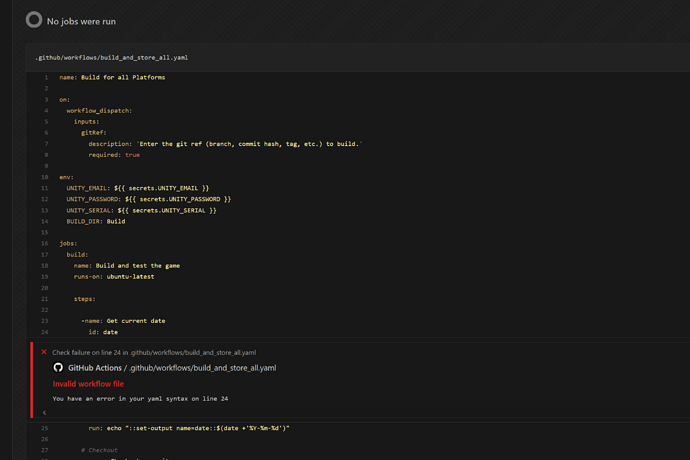Viewport: 690px width, 460px height.
Task: Click the 'workflow_dispatch:' code line
Action: 99,111
